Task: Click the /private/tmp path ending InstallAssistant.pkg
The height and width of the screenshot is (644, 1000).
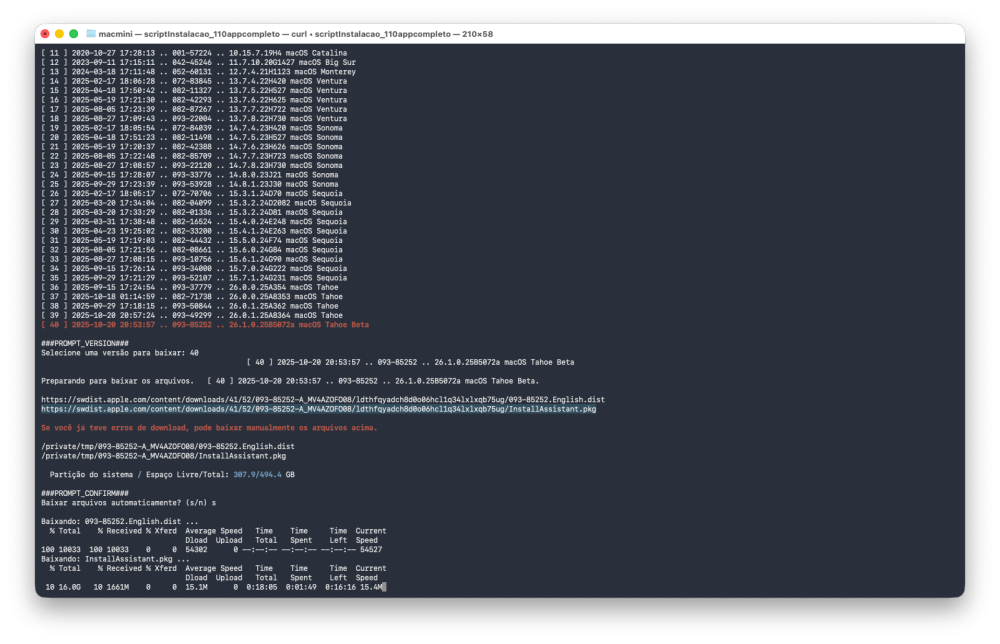Action: pos(163,456)
